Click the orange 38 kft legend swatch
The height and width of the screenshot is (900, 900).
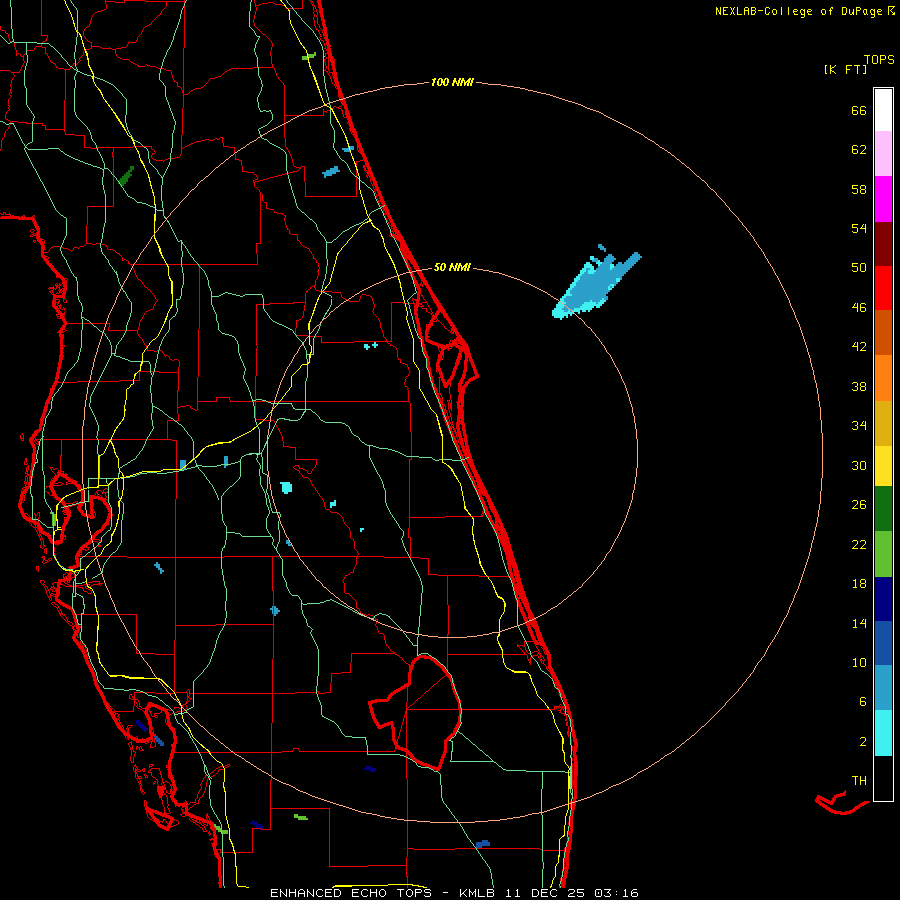[883, 378]
